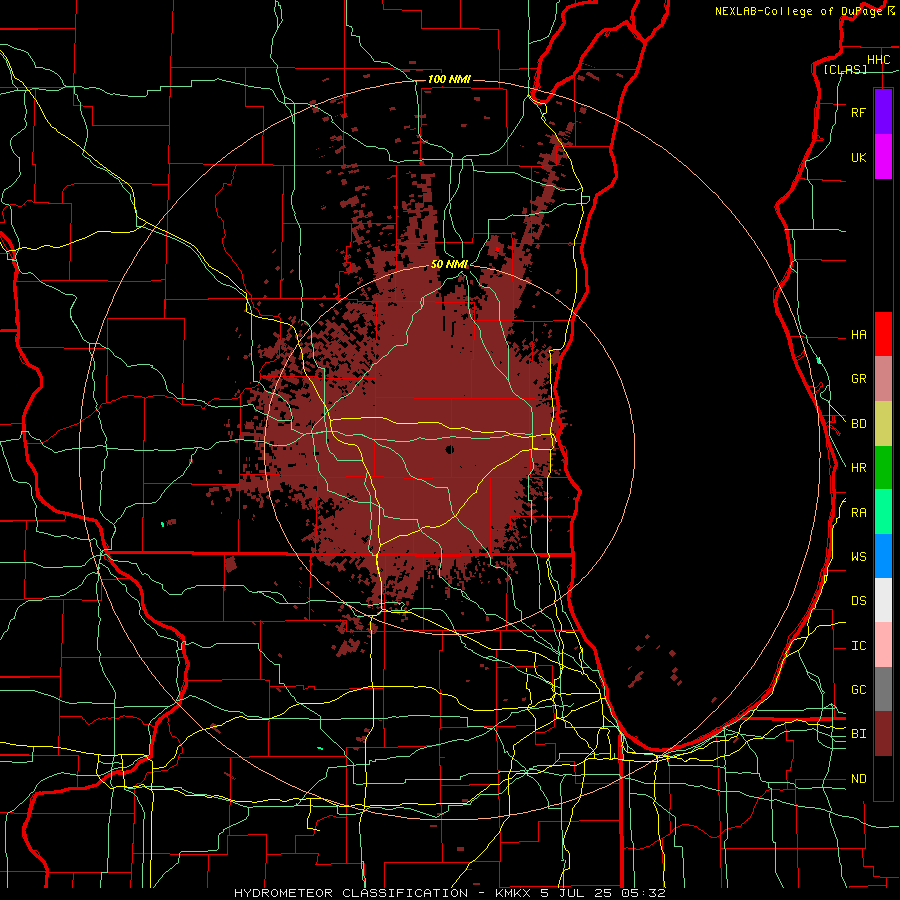This screenshot has width=900, height=900.
Task: Click the 'RF' legend label
Action: point(858,112)
